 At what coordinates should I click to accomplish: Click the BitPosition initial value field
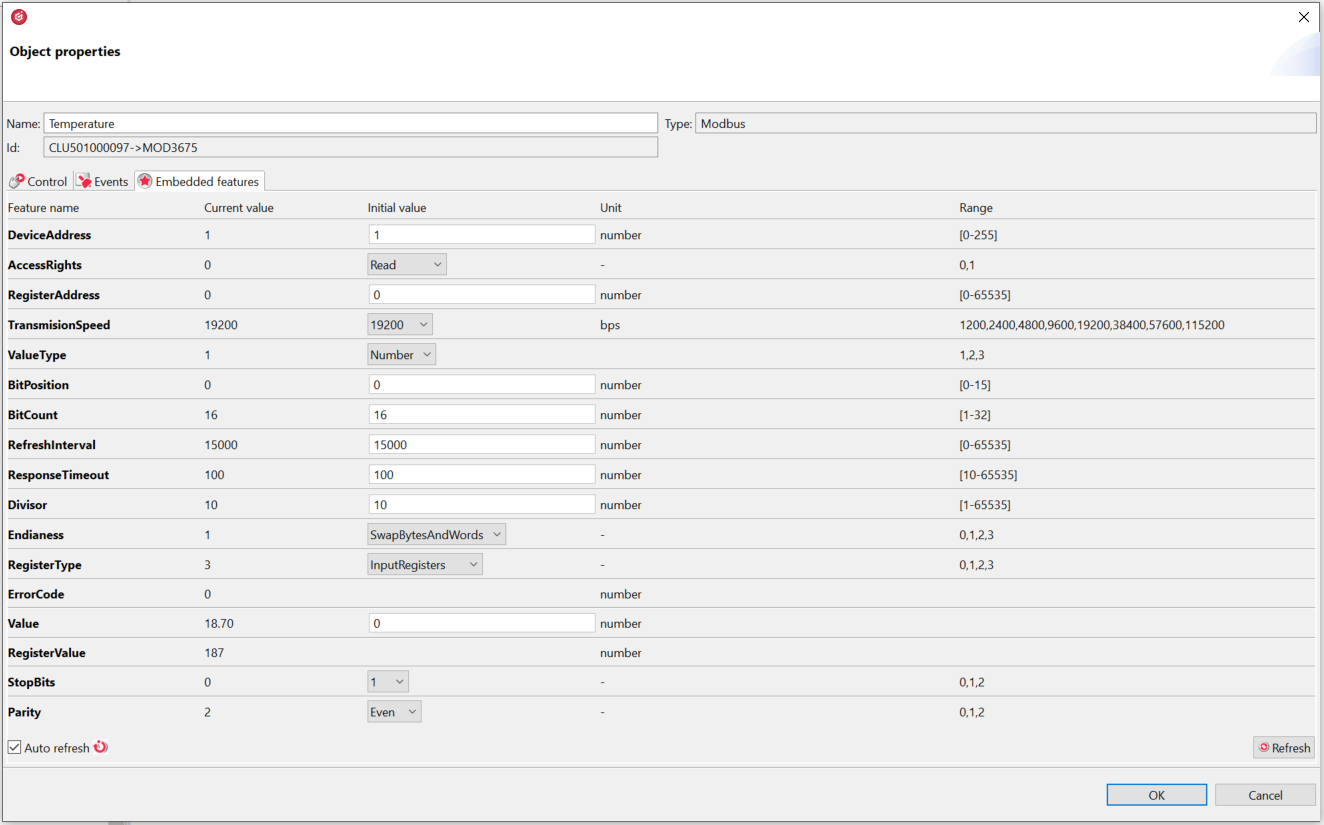pyautogui.click(x=482, y=385)
